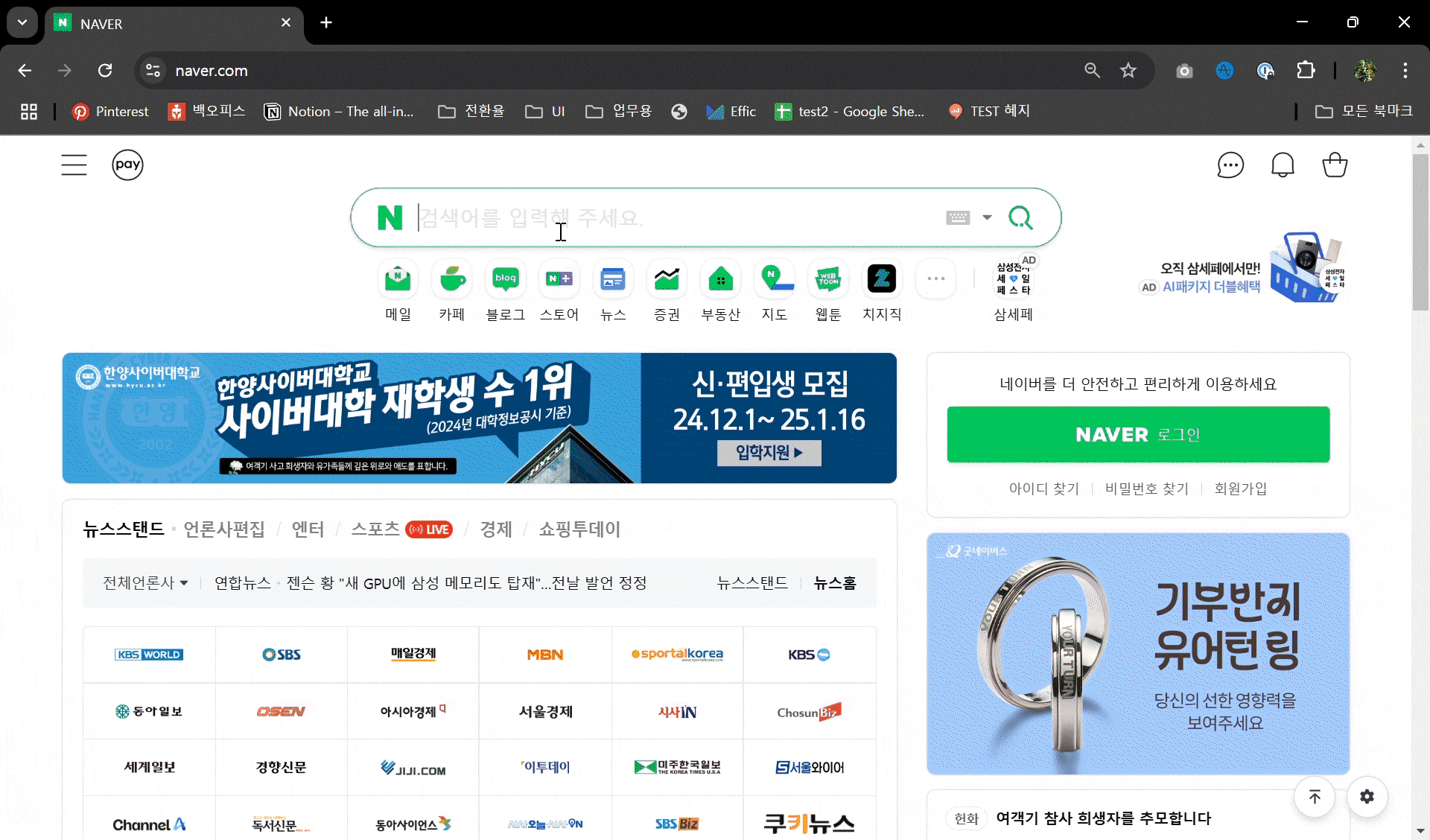The width and height of the screenshot is (1430, 840).
Task: Open the Pinterest bookmark
Action: [110, 112]
